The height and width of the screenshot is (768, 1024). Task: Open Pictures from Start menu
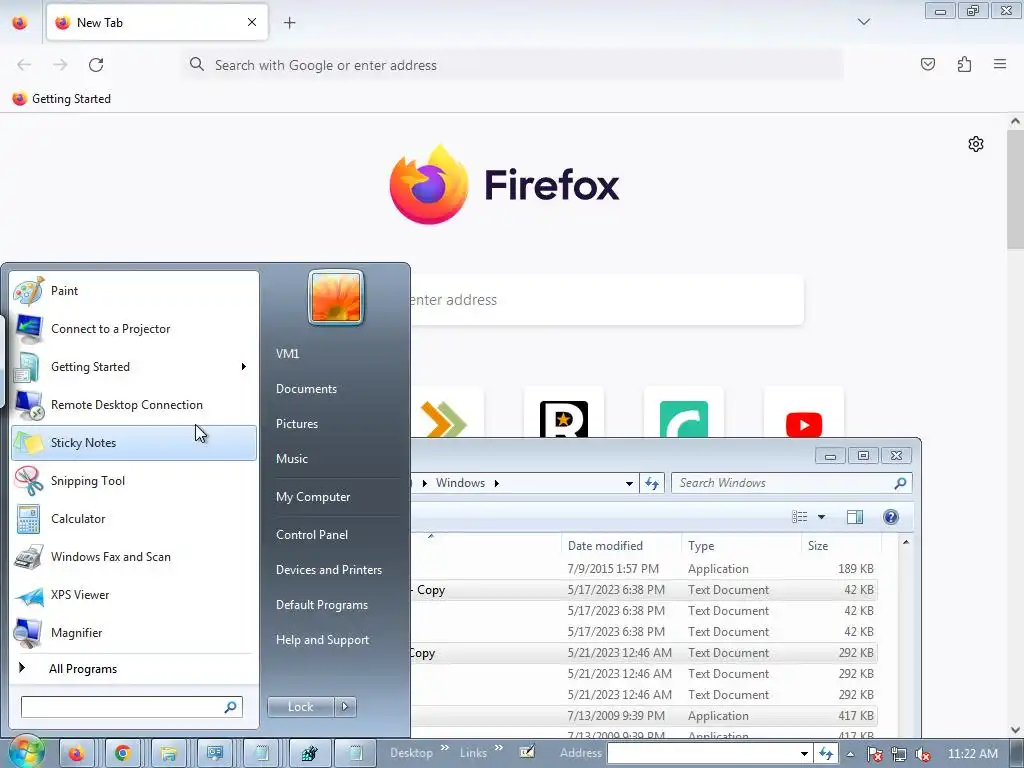coord(296,424)
